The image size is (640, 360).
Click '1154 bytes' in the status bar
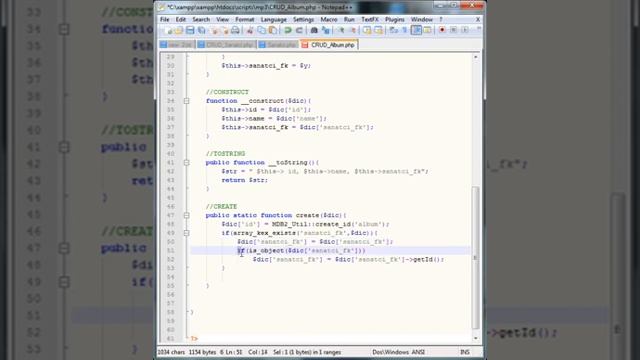click(202, 352)
